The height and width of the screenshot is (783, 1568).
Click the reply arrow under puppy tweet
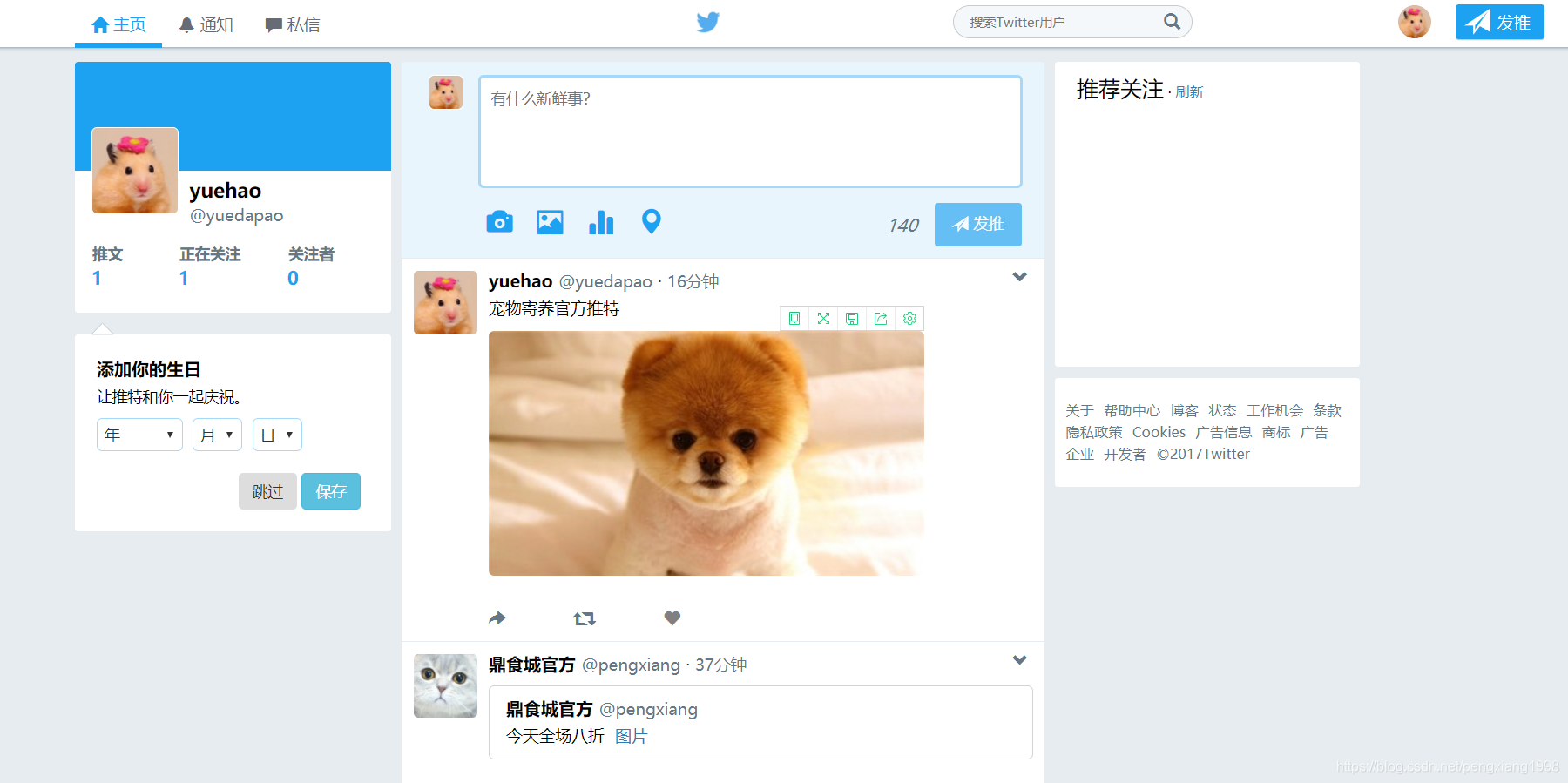point(497,618)
